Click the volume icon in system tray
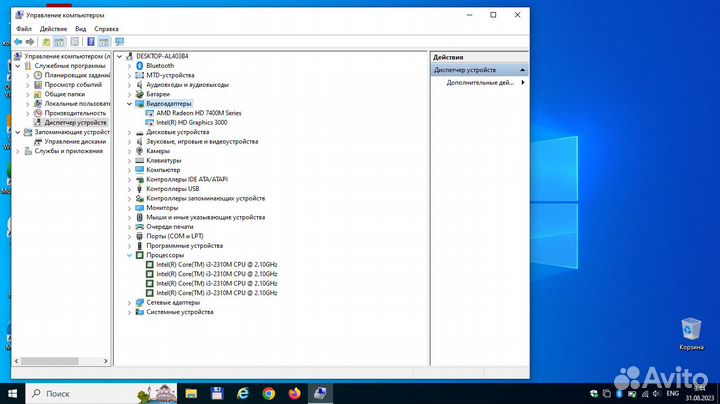The width and height of the screenshot is (720, 404). [657, 393]
